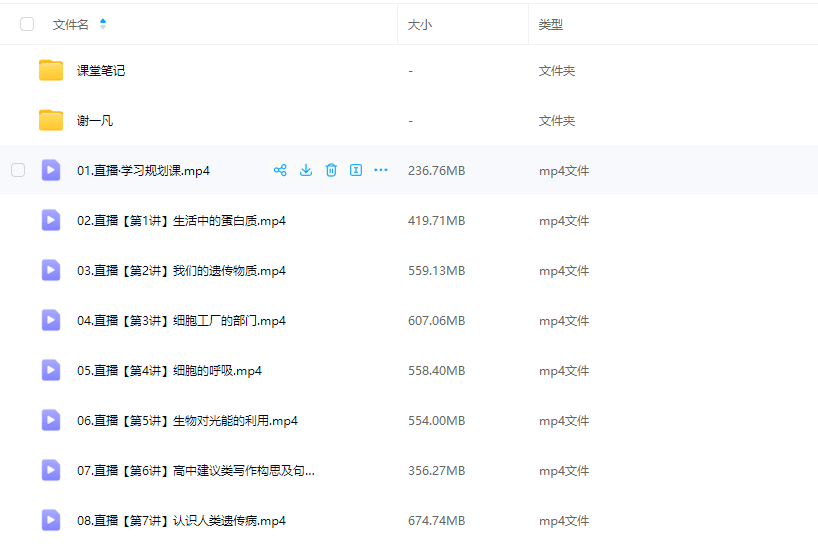Viewport: 818px width, 549px height.
Task: Open the three-dot more options menu
Action: click(x=381, y=170)
